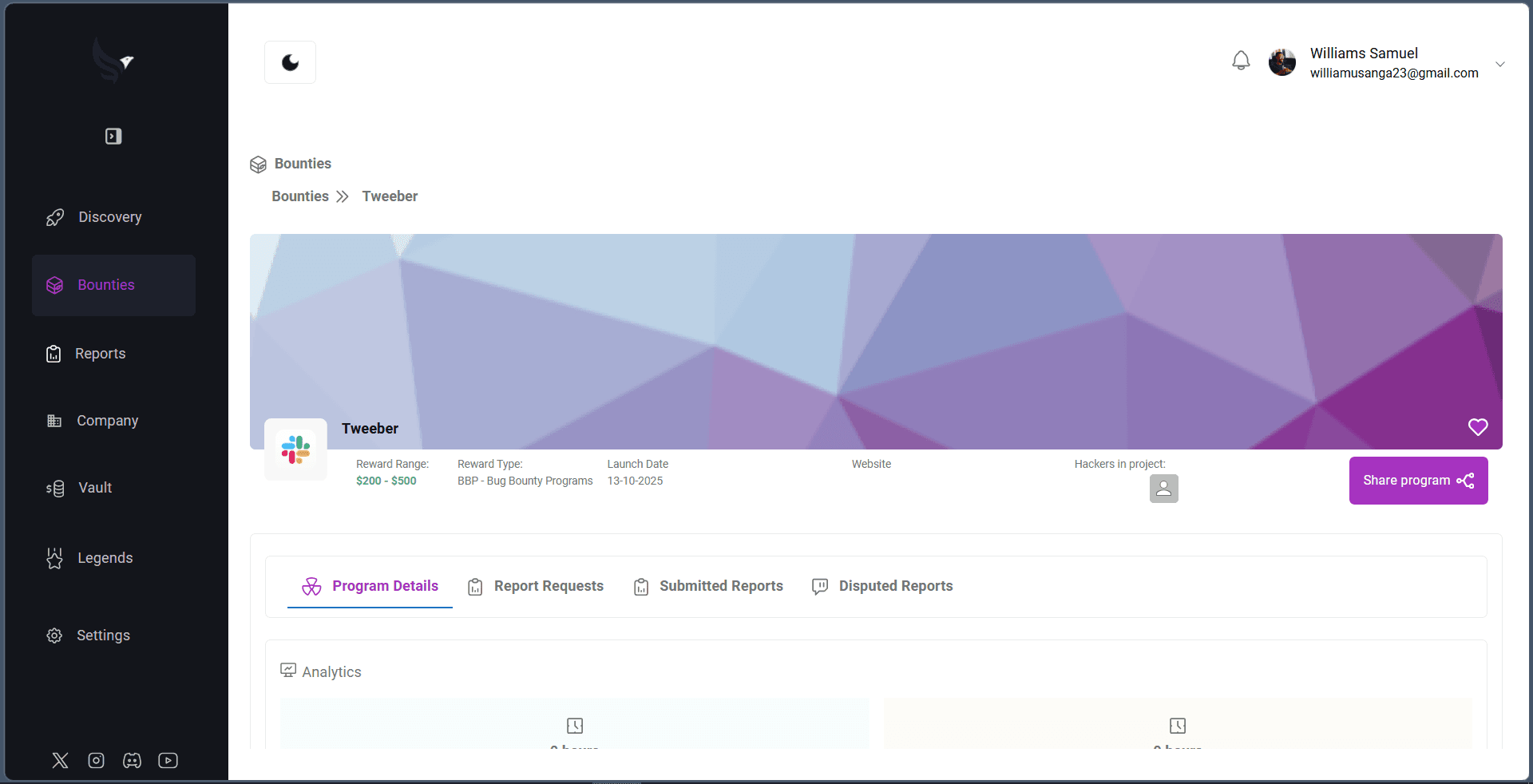This screenshot has width=1533, height=784.
Task: Click the Share program button
Action: (1418, 481)
